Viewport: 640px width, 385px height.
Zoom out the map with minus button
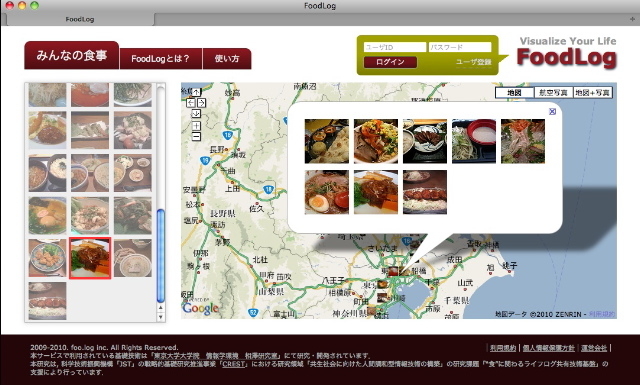tap(196, 136)
